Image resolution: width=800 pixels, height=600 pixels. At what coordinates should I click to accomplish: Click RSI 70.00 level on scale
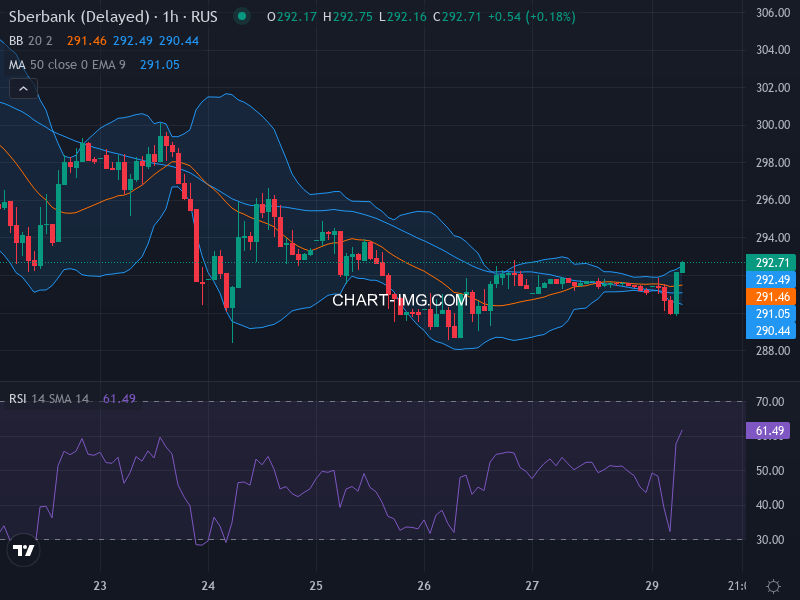[x=771, y=402]
